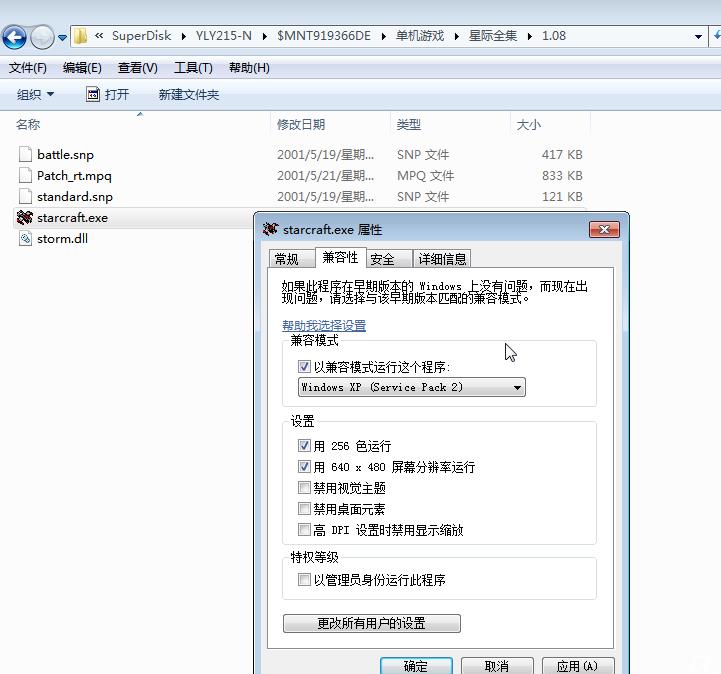The image size is (721, 674).
Task: Enable 禁用桌面元素 checkbox
Action: (304, 508)
